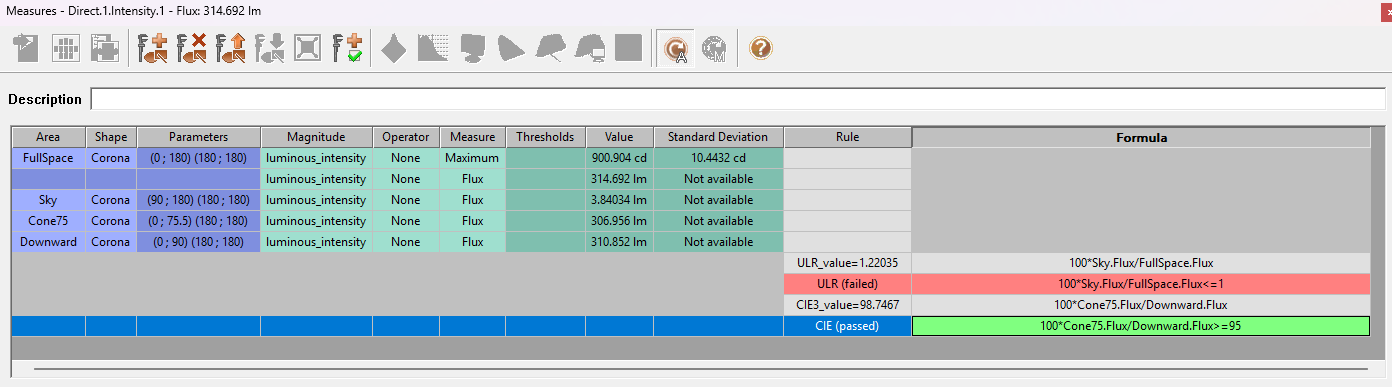Image resolution: width=1392 pixels, height=387 pixels.
Task: Click the Parameters column header
Action: click(x=198, y=137)
